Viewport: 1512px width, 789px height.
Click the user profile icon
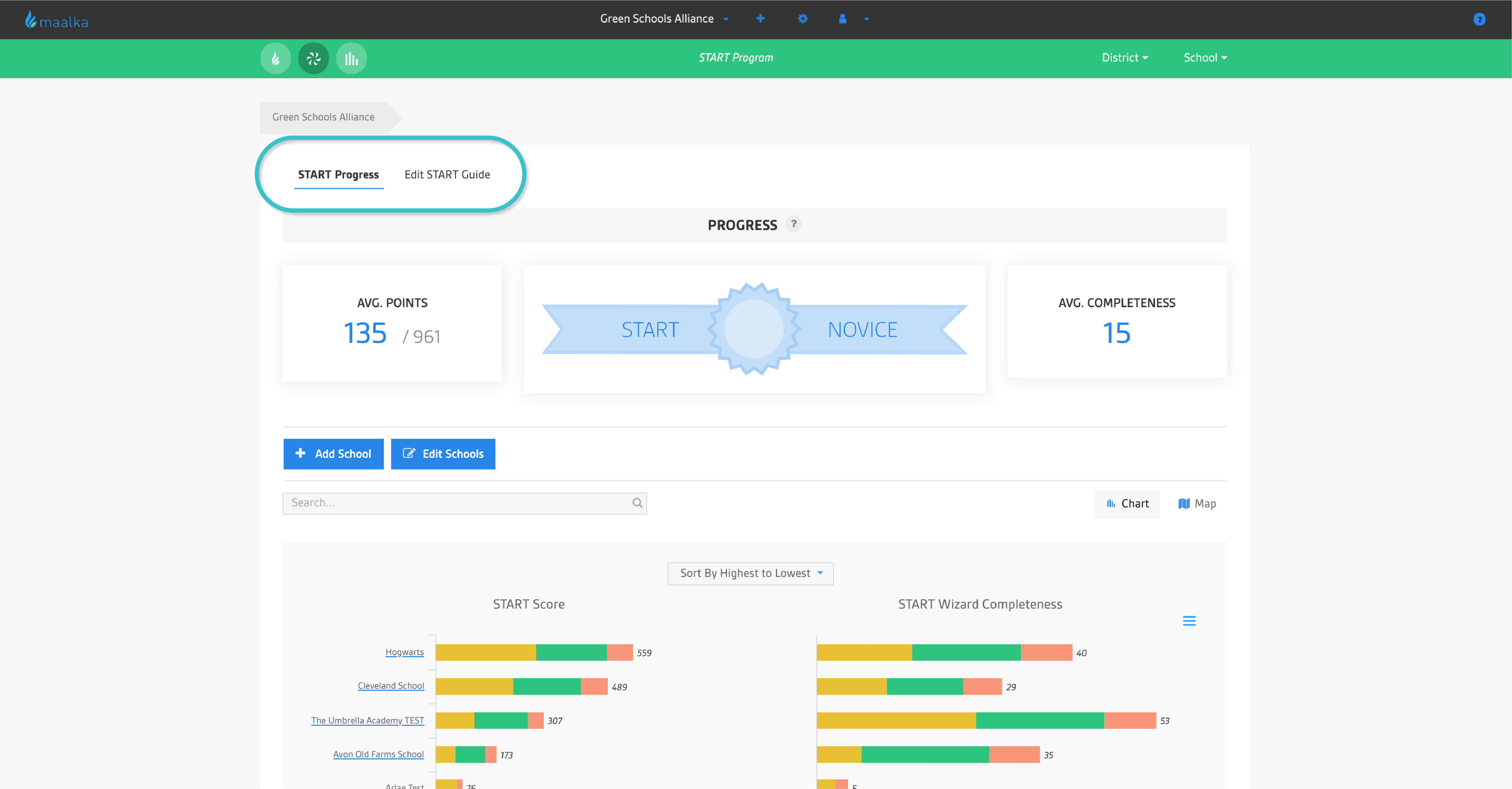pos(842,19)
